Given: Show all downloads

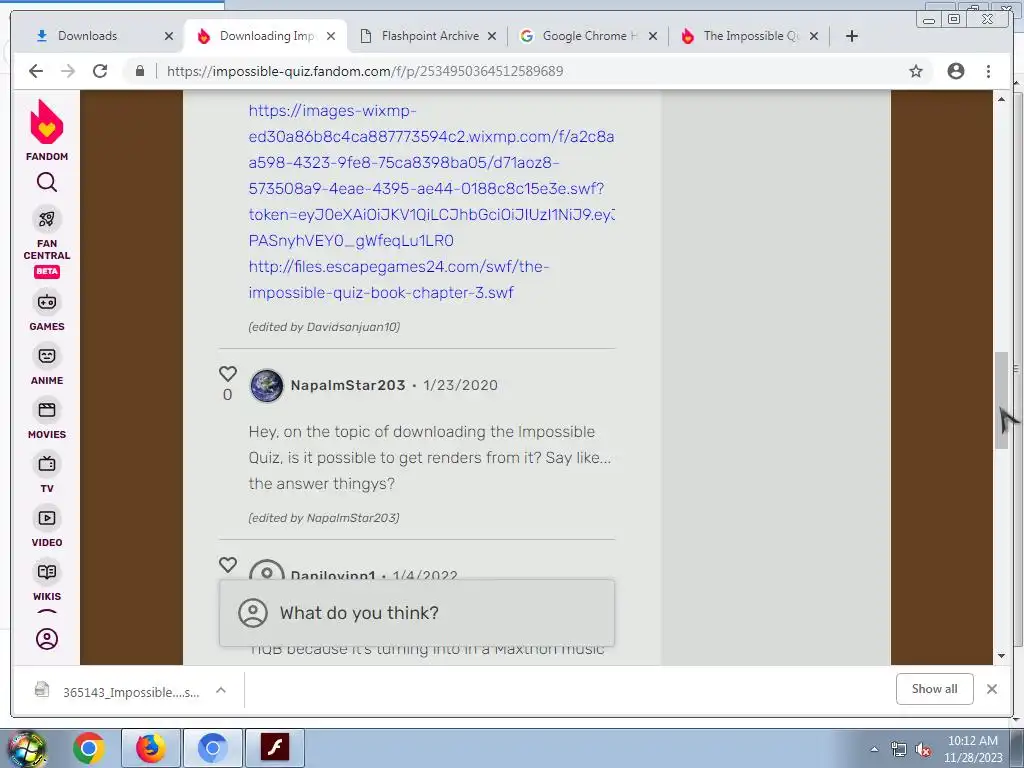Looking at the screenshot, I should point(934,689).
